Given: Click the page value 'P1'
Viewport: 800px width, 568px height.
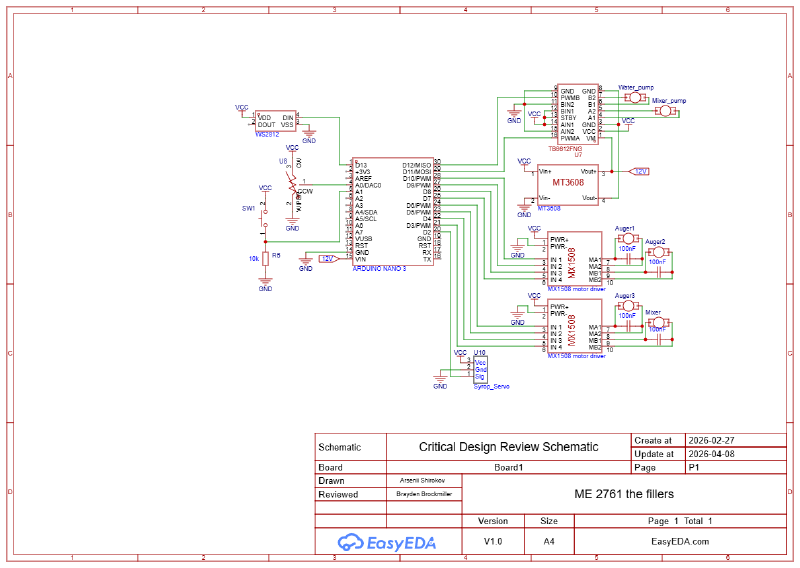Looking at the screenshot, I should pyautogui.click(x=694, y=467).
